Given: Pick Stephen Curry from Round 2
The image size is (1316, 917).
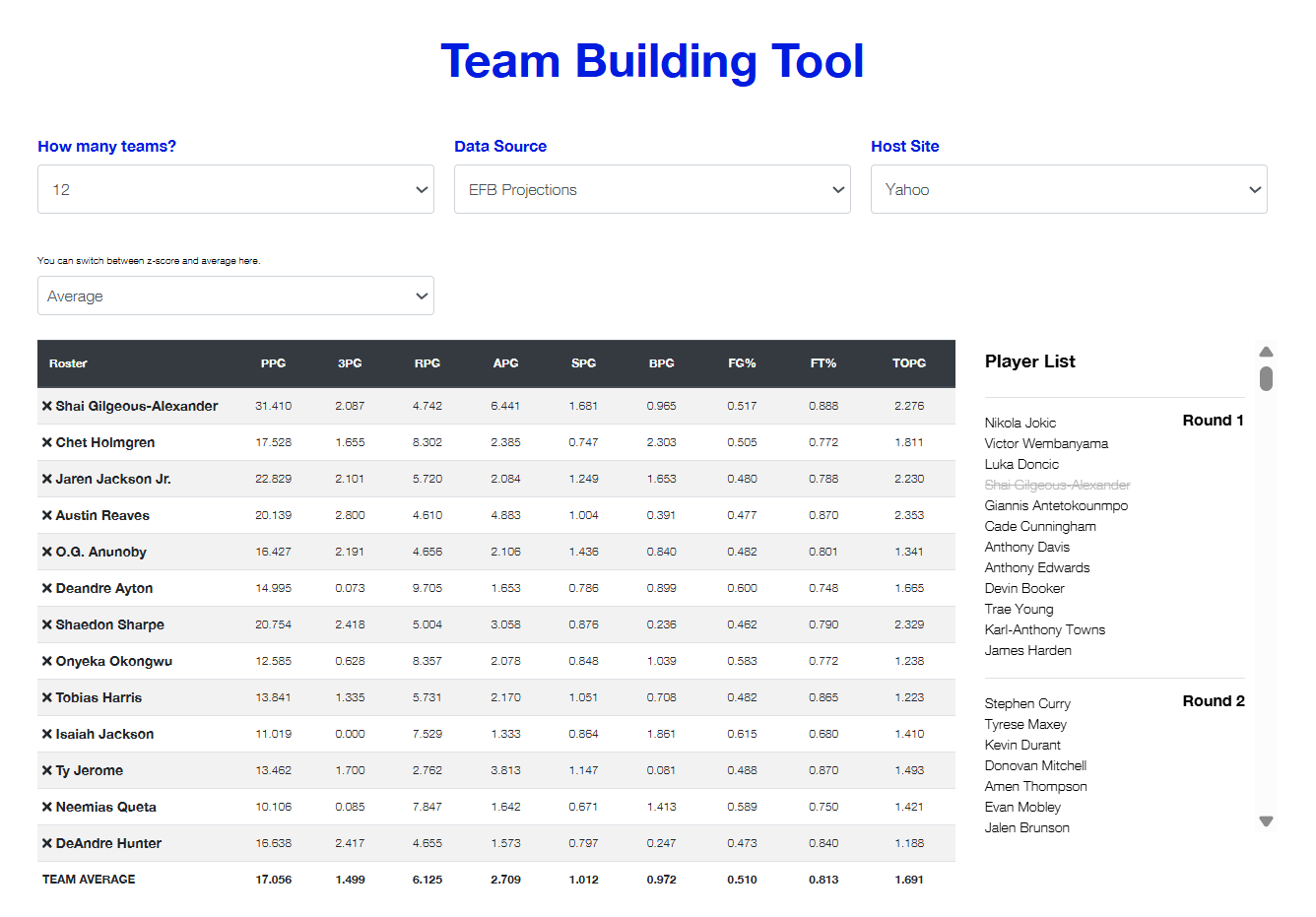Looking at the screenshot, I should coord(1027,703).
